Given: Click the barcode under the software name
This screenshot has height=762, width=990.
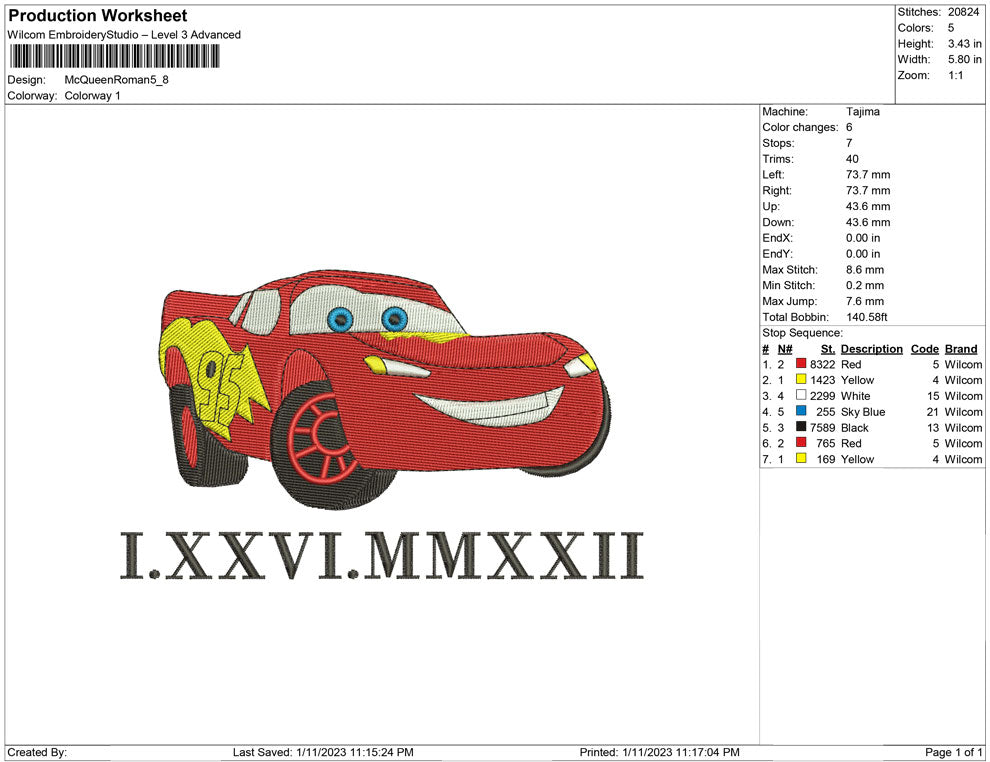Looking at the screenshot, I should 114,57.
